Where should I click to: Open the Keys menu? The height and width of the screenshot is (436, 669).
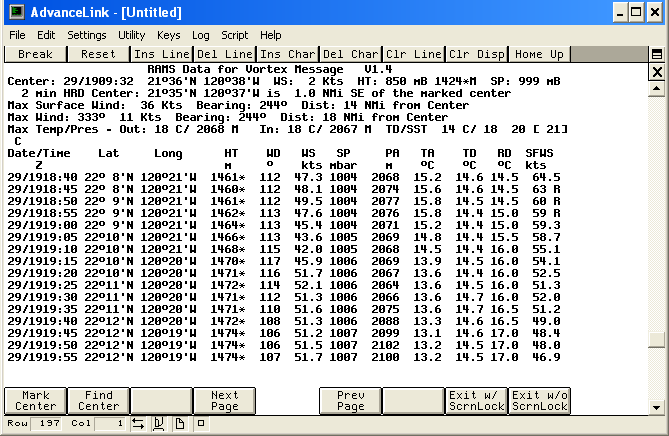(169, 35)
